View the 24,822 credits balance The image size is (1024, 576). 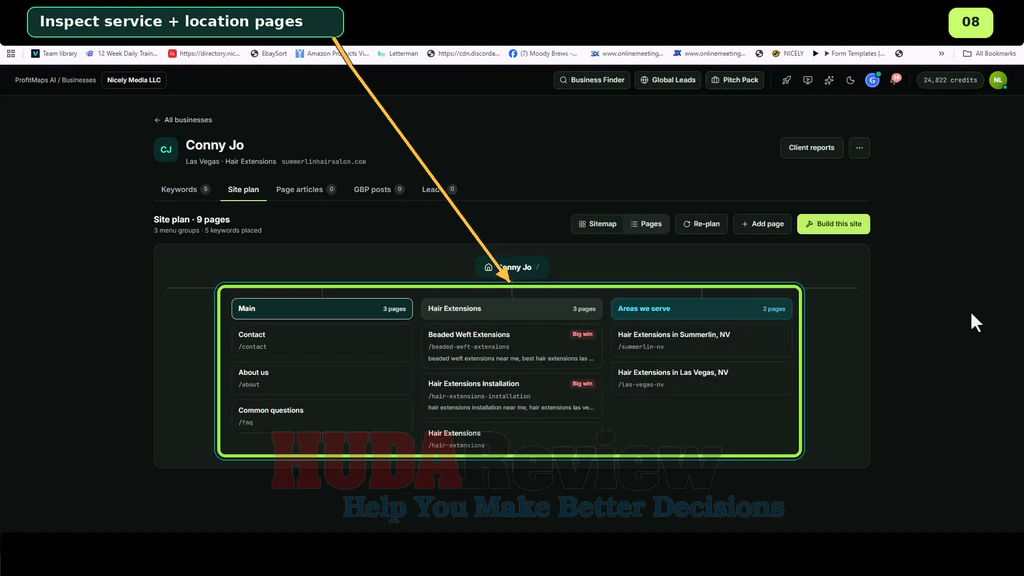coord(950,80)
